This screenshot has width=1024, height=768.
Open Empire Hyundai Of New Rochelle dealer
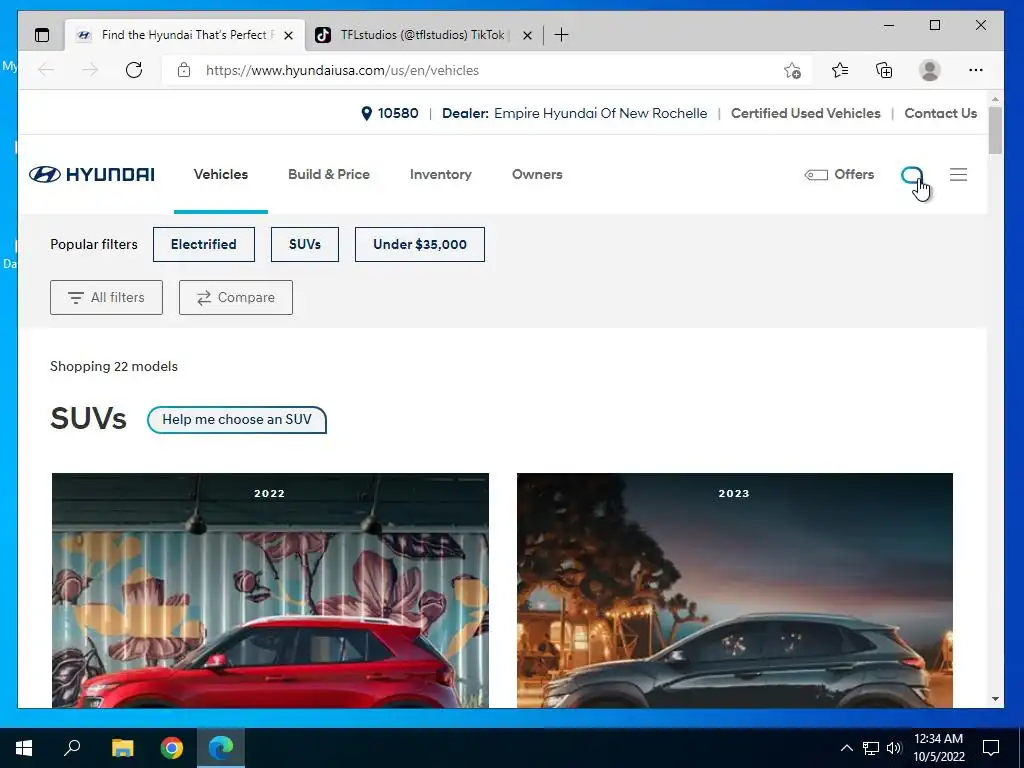point(600,114)
